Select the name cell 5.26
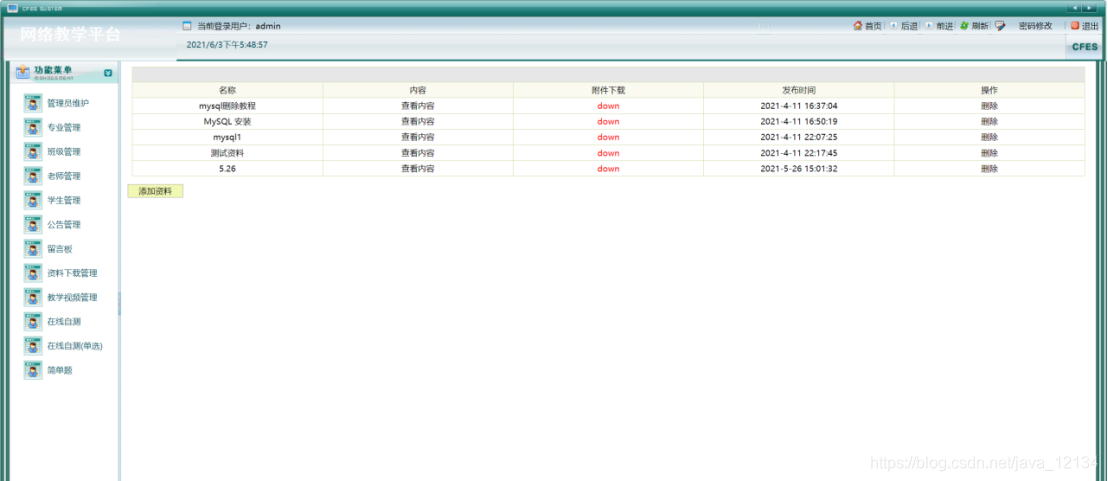The width and height of the screenshot is (1108, 481). click(227, 169)
